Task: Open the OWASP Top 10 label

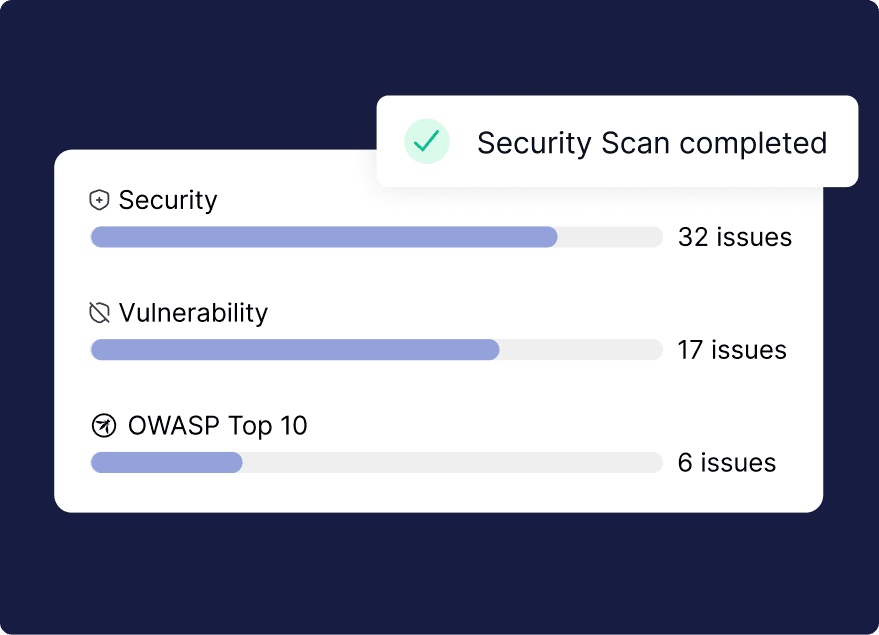Action: point(217,426)
